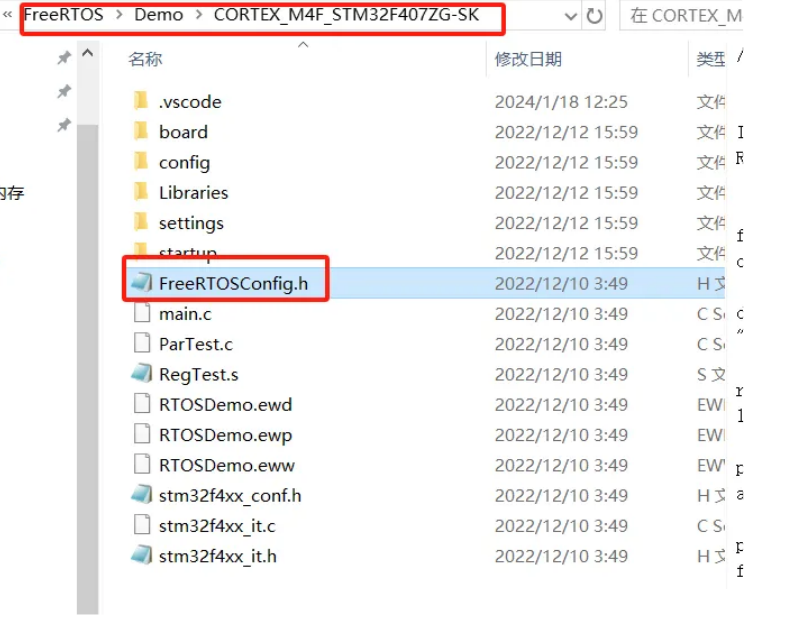Click the main.c file icon
The width and height of the screenshot is (805, 626).
142,313
